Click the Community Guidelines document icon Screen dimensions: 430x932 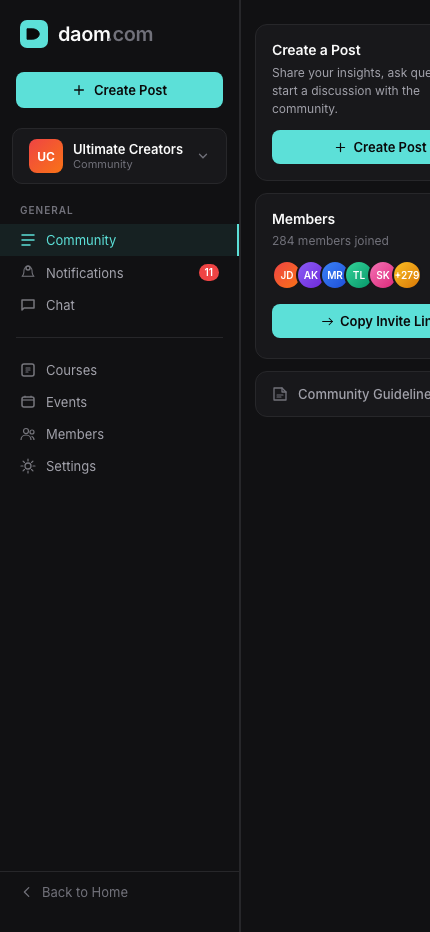(x=280, y=394)
